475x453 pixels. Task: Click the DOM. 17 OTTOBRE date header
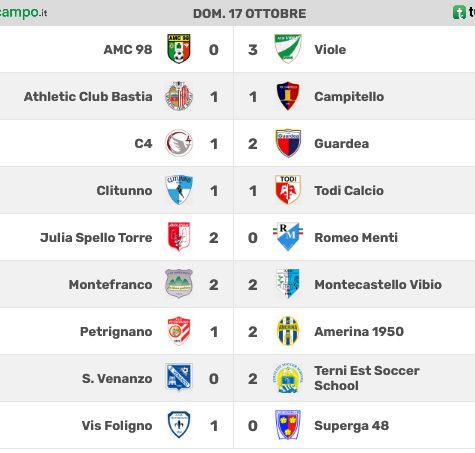[249, 14]
